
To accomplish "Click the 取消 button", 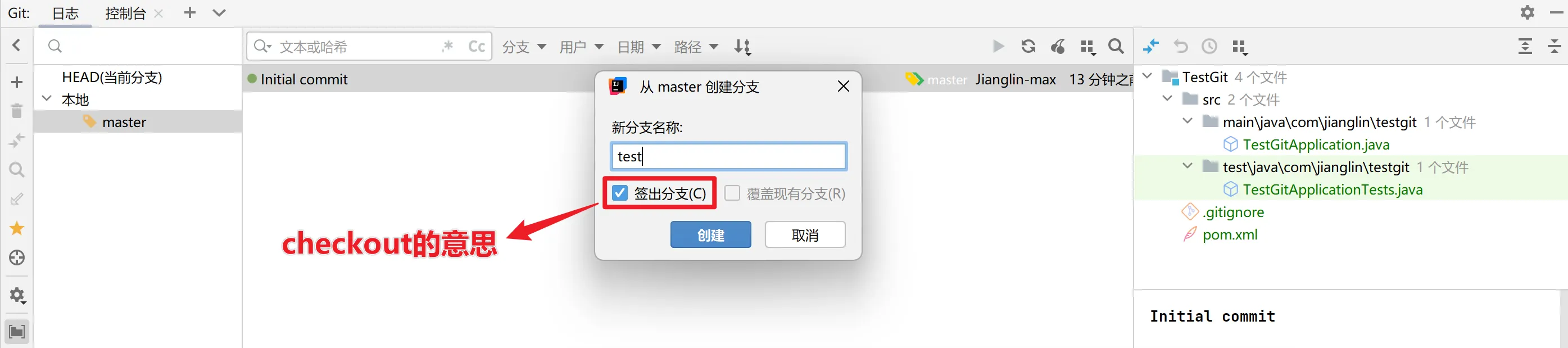I will [805, 235].
